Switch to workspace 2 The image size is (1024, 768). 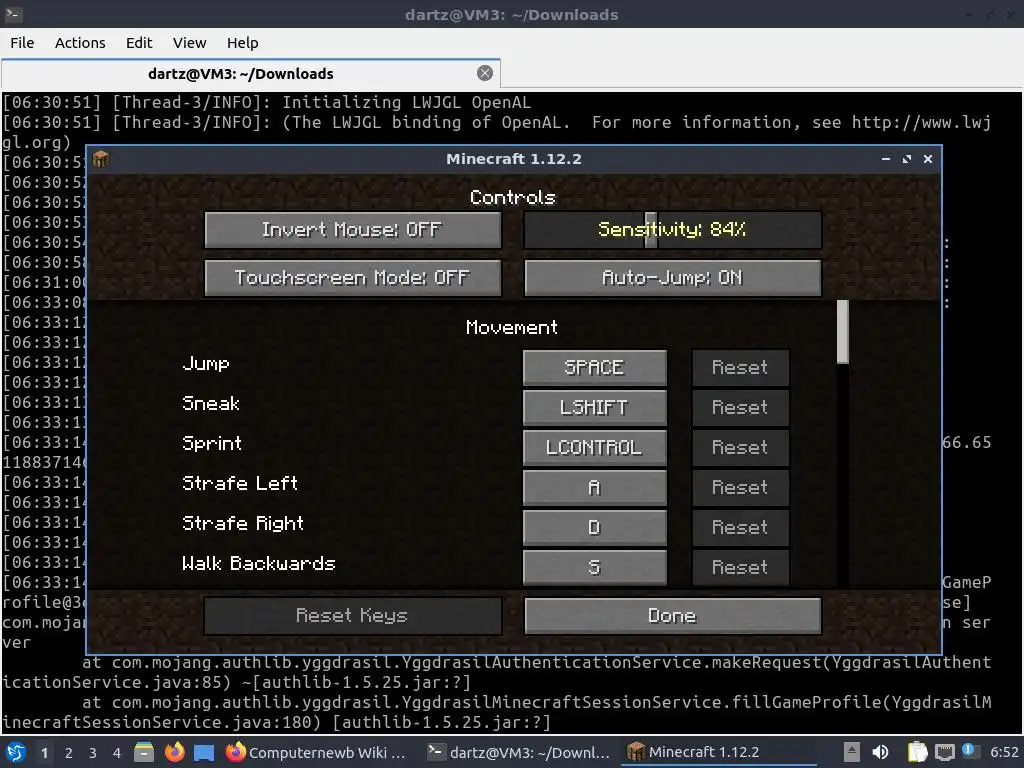pos(69,753)
